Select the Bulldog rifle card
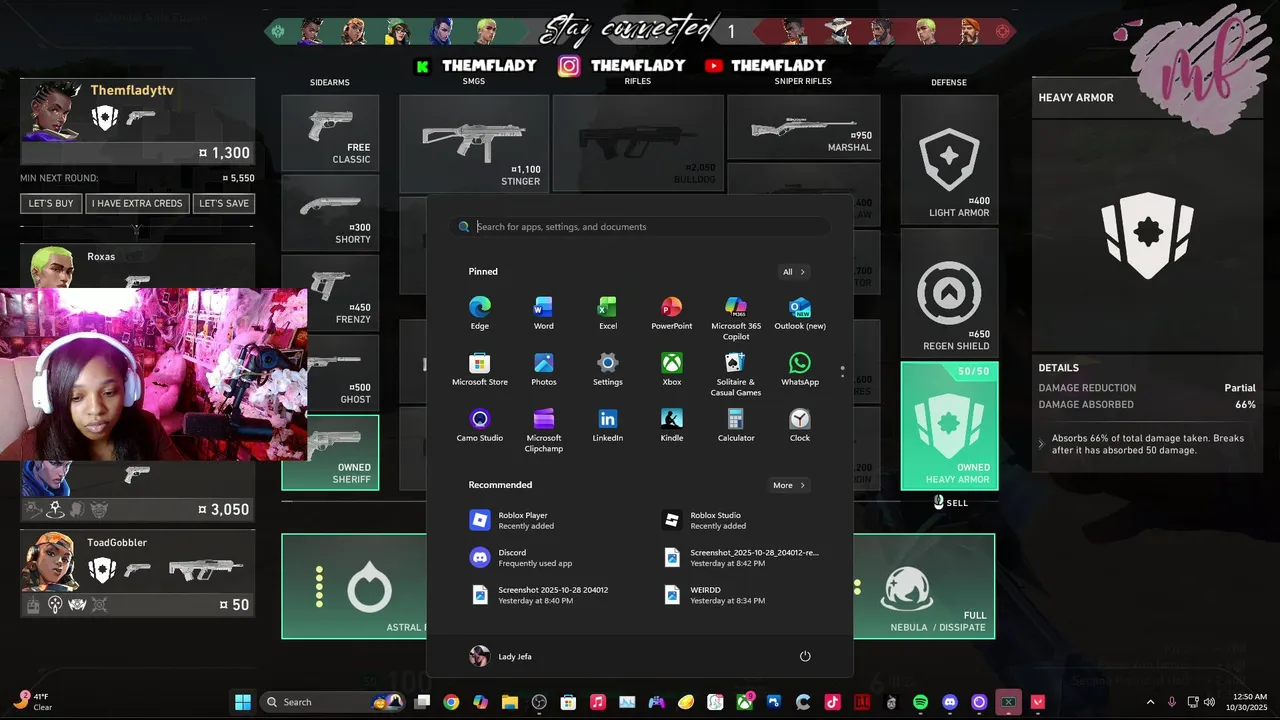The width and height of the screenshot is (1280, 720). pyautogui.click(x=638, y=143)
